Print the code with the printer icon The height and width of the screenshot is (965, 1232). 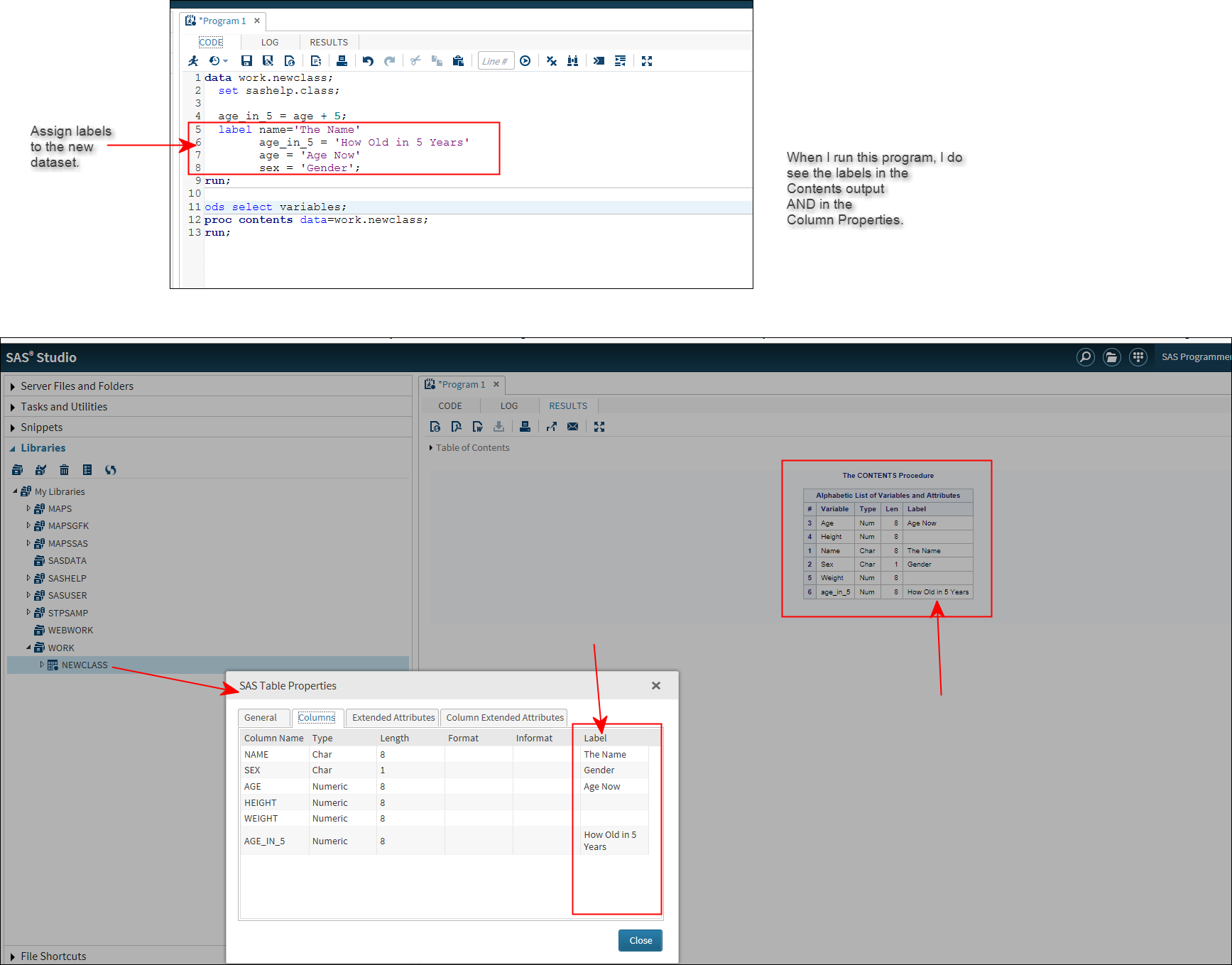point(342,61)
